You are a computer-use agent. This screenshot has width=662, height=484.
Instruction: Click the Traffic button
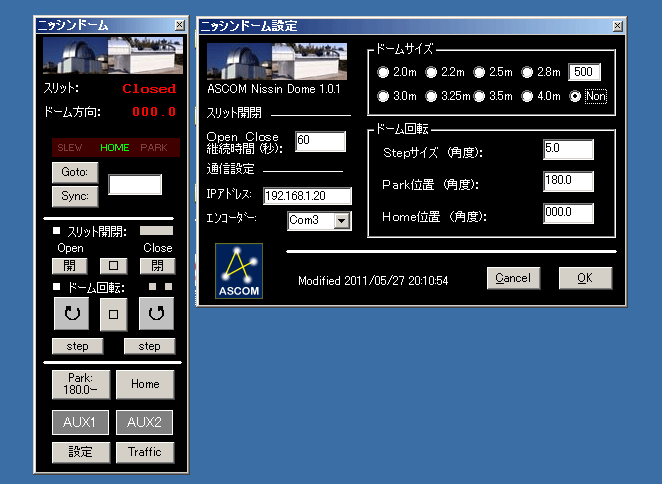[145, 452]
